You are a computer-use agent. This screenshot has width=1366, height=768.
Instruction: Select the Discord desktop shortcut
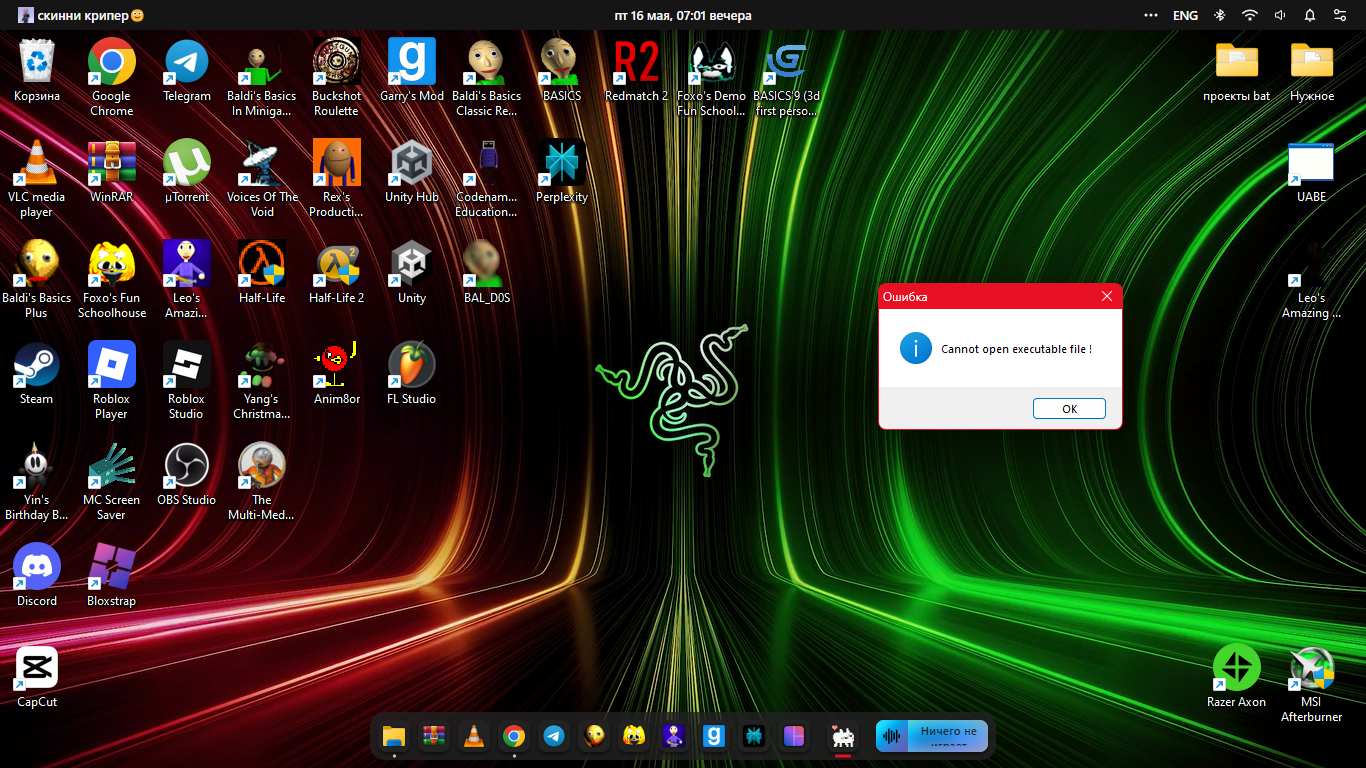click(37, 575)
